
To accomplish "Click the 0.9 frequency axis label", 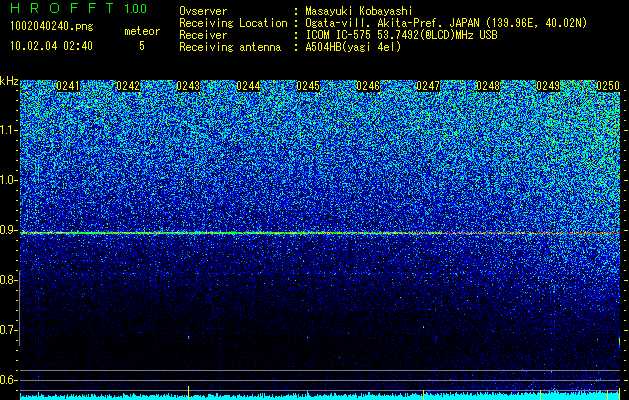I will pyautogui.click(x=9, y=230).
